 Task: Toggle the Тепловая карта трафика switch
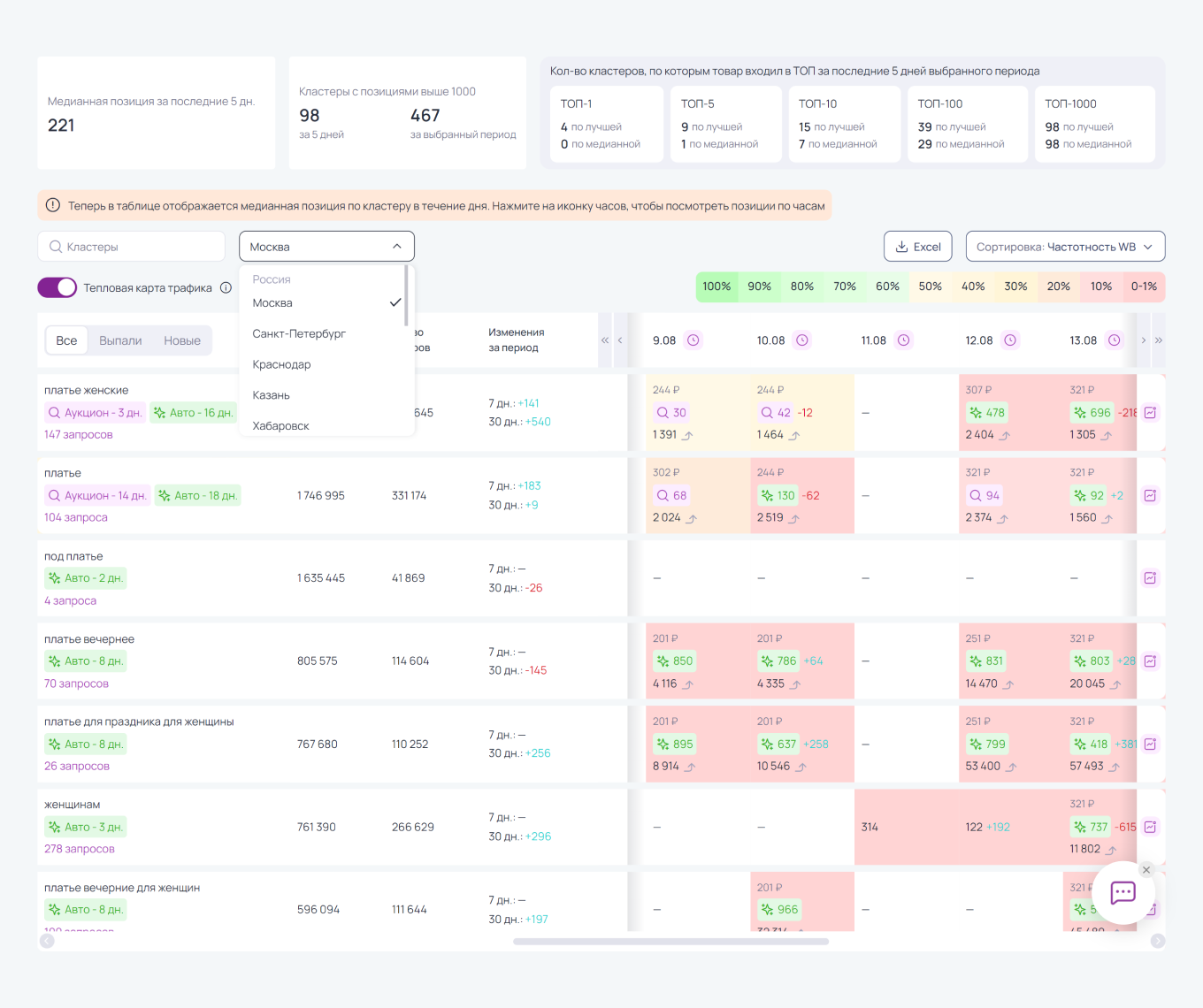coord(57,288)
